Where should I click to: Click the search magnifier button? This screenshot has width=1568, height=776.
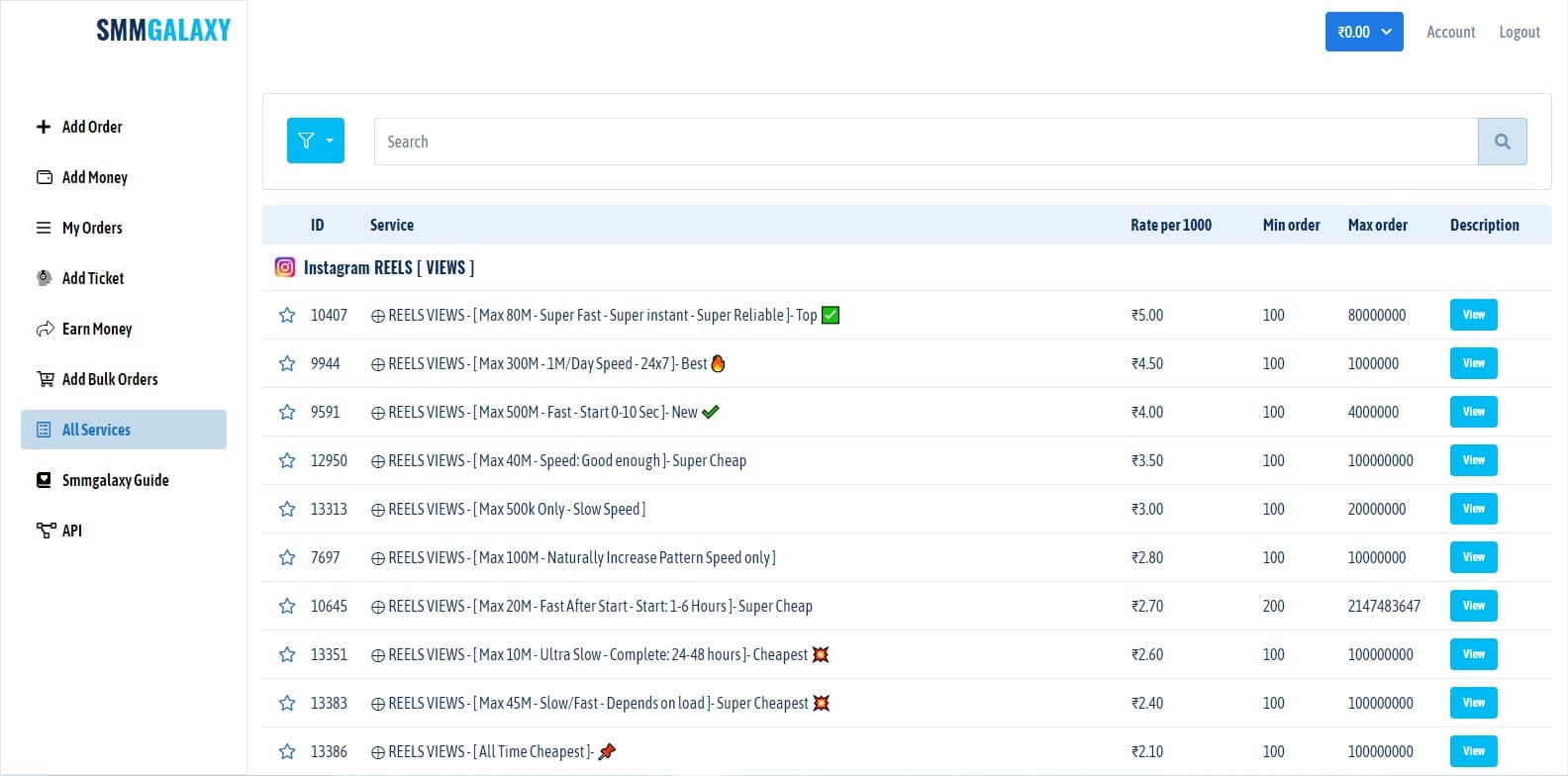tap(1502, 142)
